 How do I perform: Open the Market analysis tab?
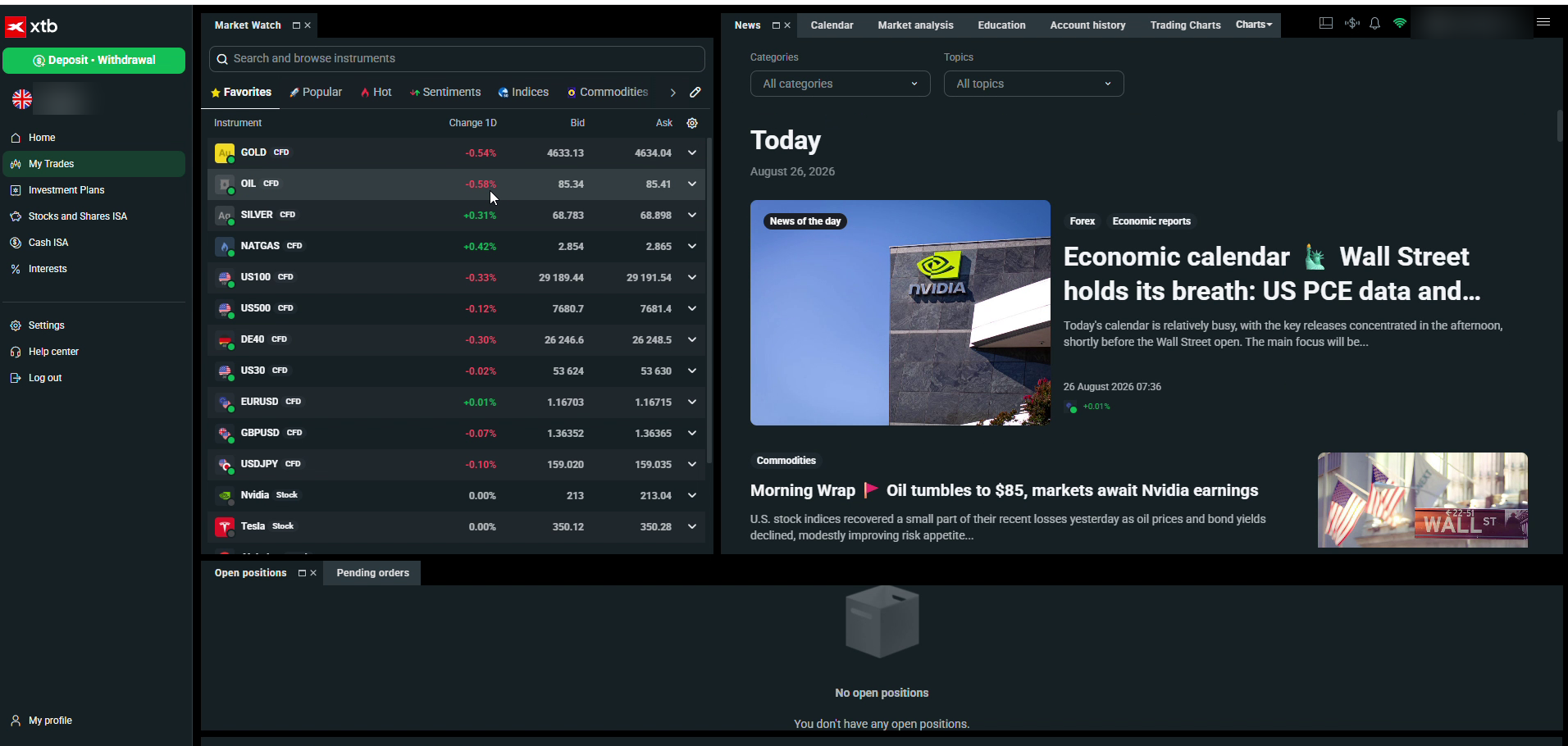915,25
